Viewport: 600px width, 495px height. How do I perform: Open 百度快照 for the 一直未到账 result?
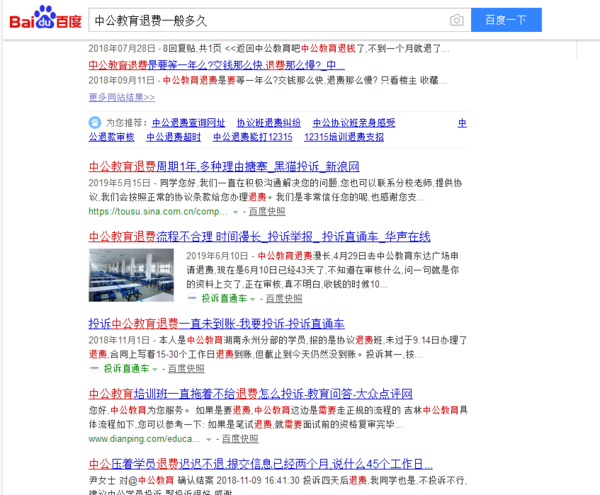point(186,369)
